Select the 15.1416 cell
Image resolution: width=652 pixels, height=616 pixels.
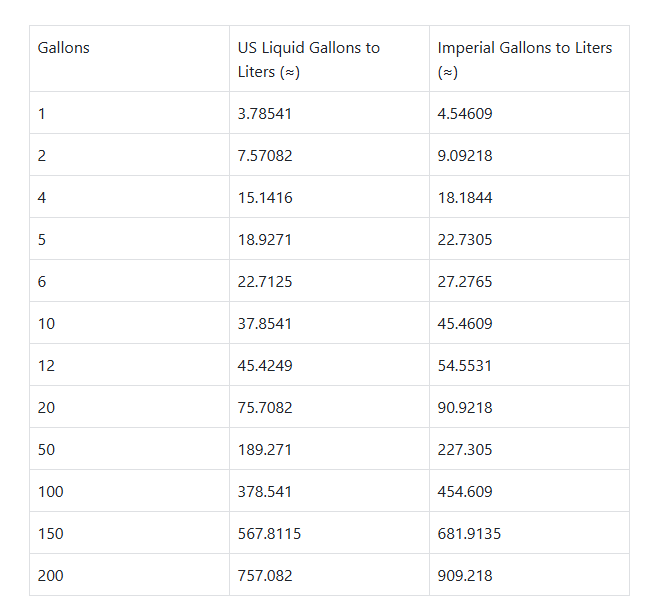(x=265, y=198)
